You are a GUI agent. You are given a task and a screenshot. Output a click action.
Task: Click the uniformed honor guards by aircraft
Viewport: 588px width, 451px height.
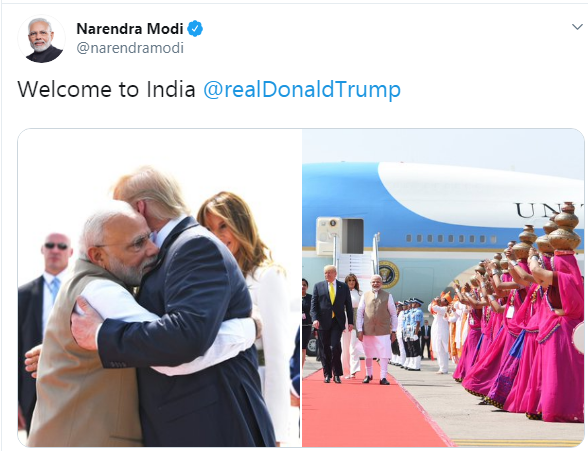(409, 334)
